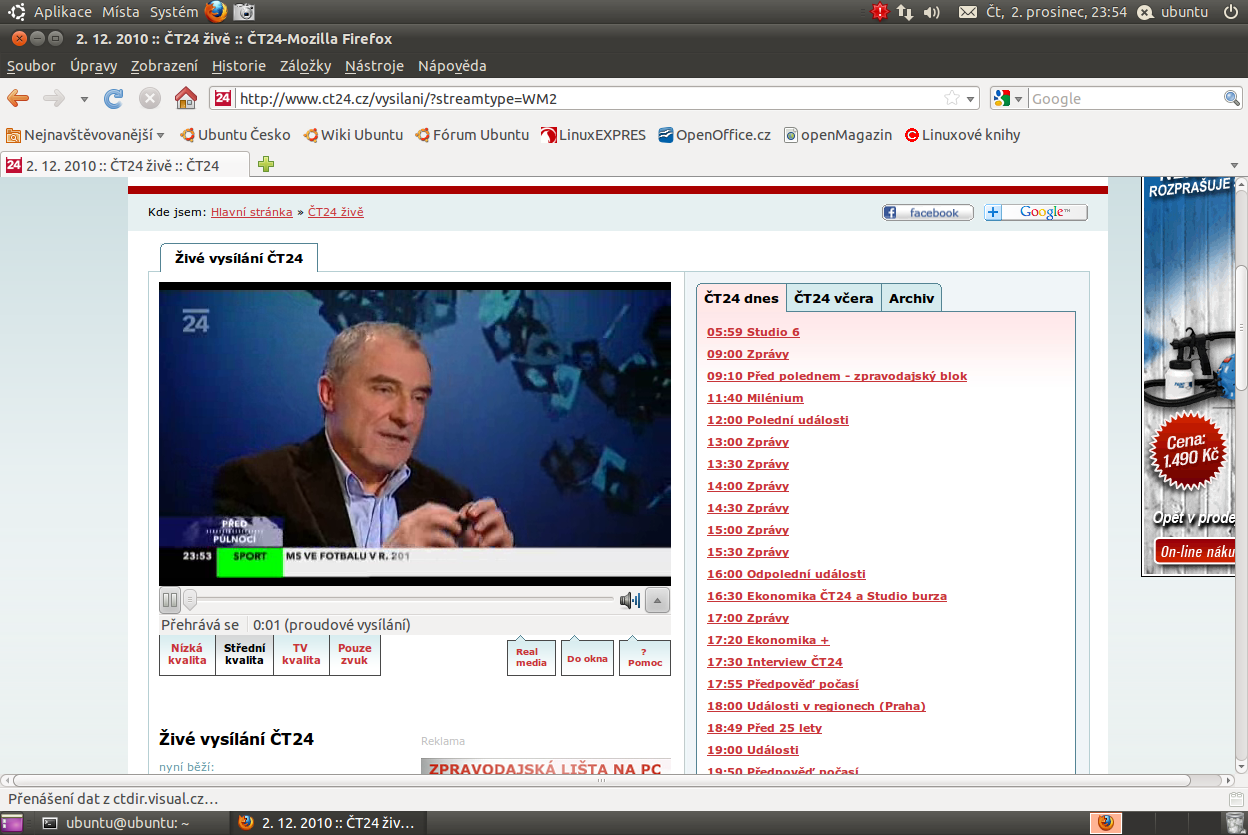Click the search magnifier icon
The height and width of the screenshot is (835, 1248).
1232,98
